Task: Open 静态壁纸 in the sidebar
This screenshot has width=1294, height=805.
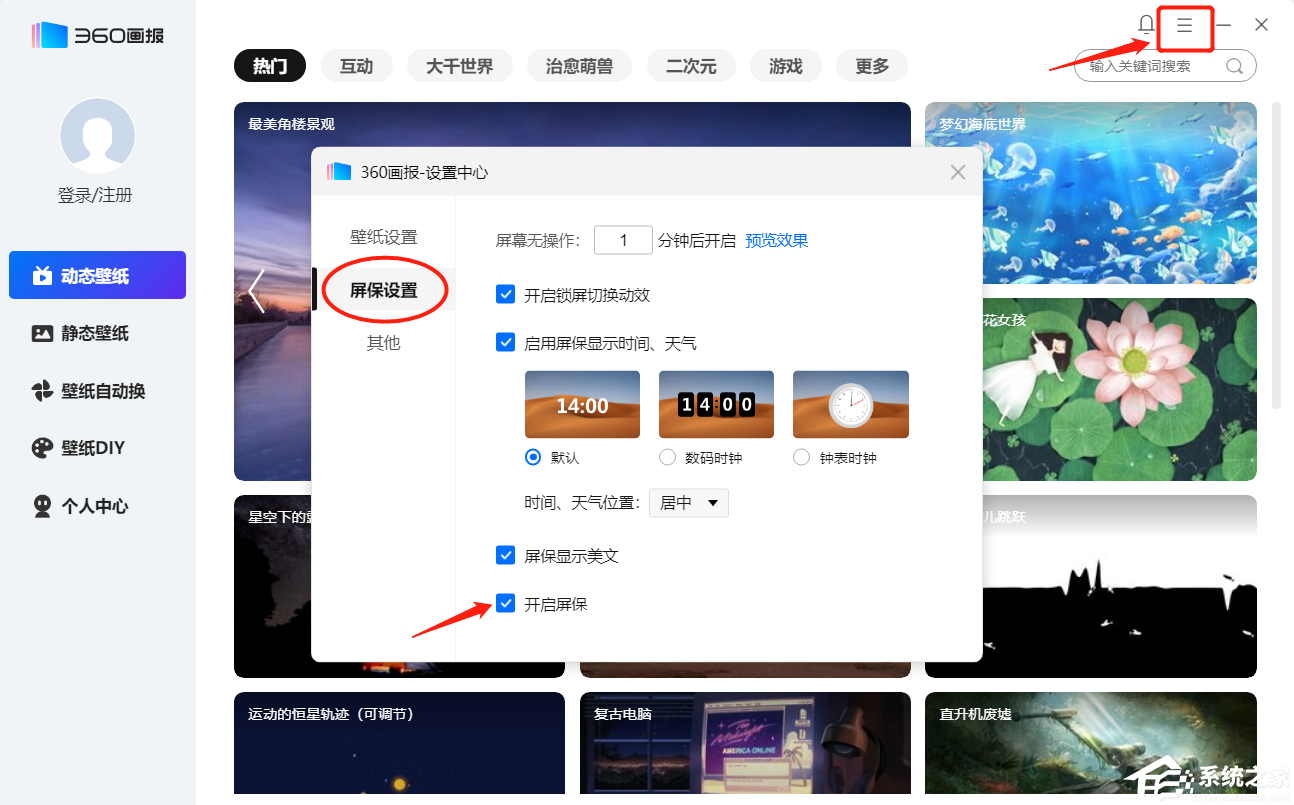Action: pos(97,333)
